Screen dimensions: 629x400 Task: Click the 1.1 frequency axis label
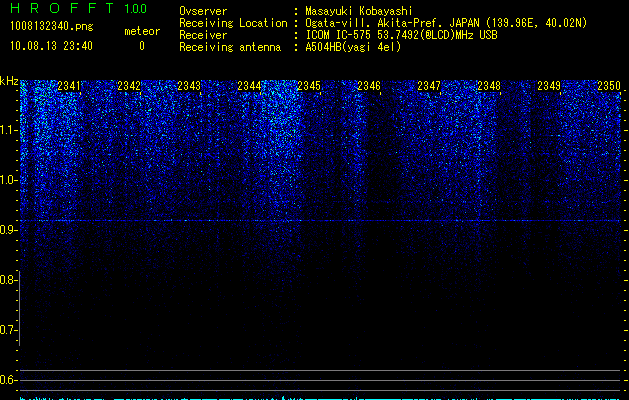[x=8, y=130]
